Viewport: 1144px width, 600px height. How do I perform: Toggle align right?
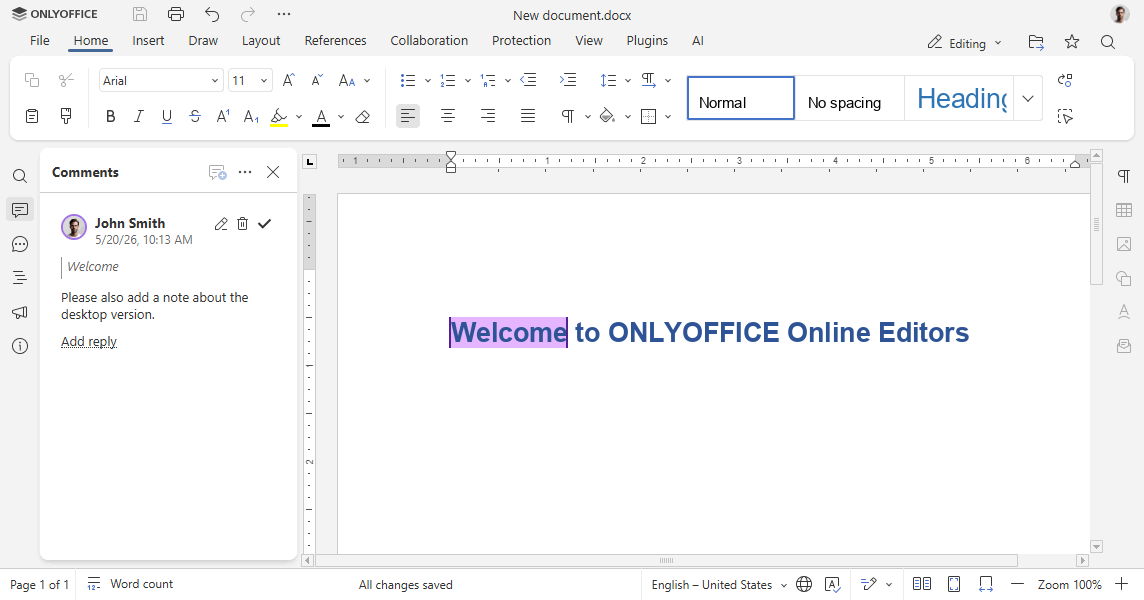pos(488,116)
